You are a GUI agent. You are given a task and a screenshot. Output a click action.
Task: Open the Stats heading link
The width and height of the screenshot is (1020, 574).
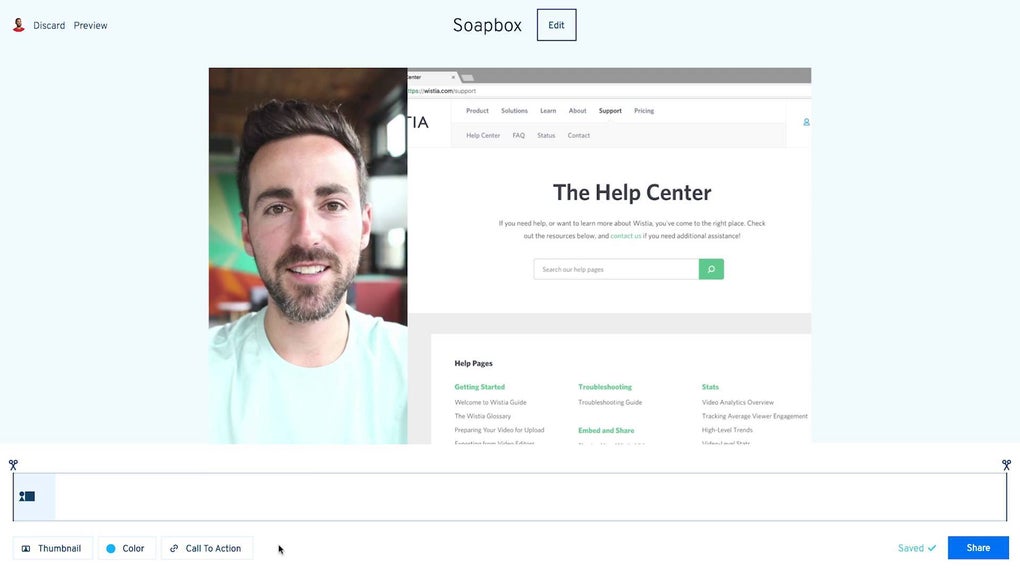tap(710, 387)
